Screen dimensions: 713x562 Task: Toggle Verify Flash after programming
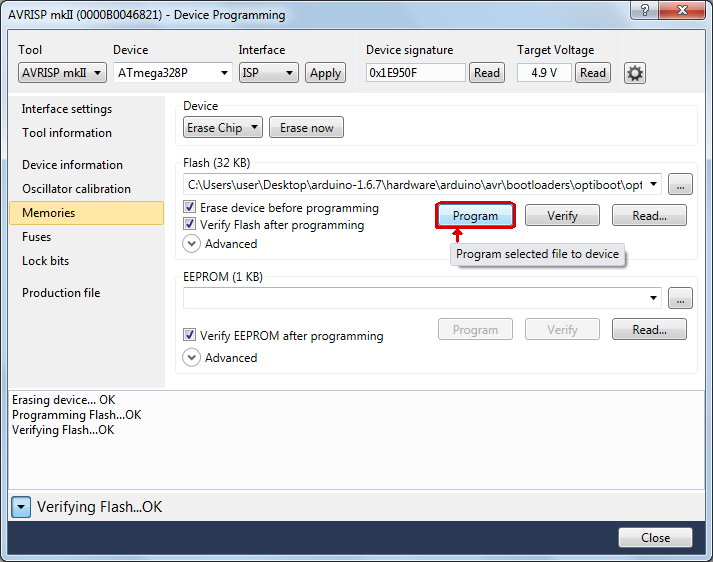tap(190, 225)
